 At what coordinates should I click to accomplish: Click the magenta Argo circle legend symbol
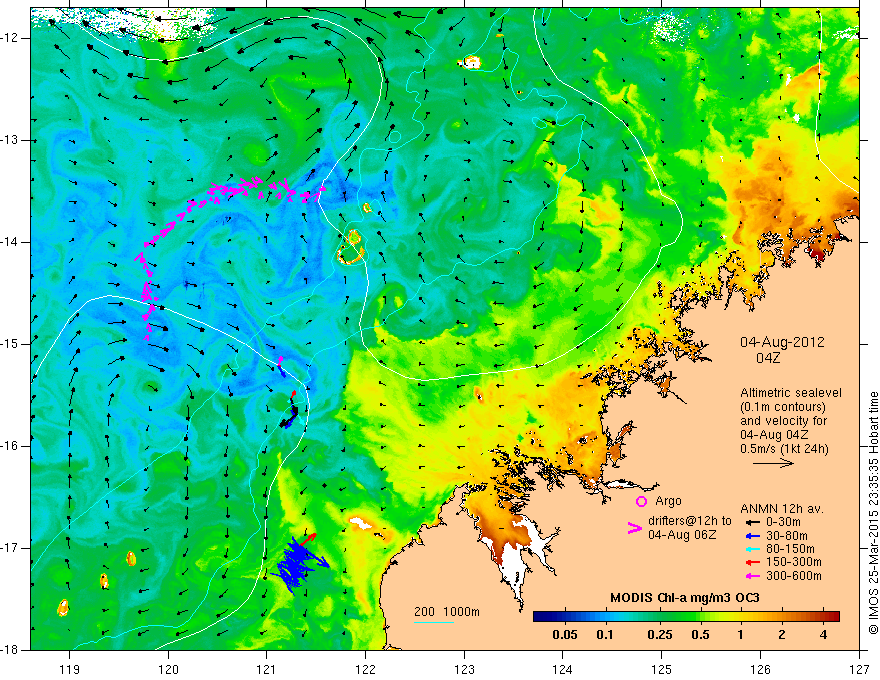[x=641, y=501]
